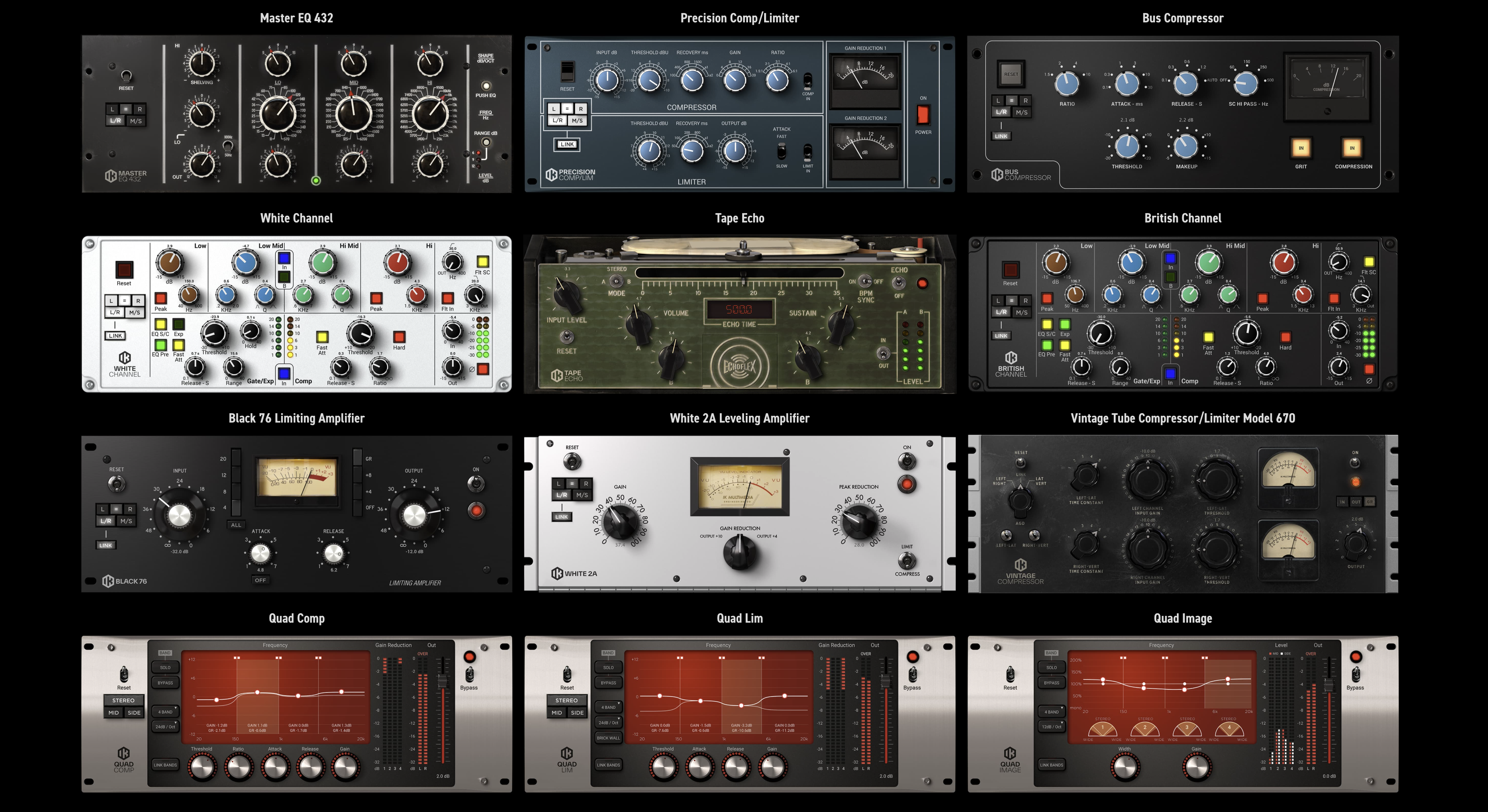Open the 4 BAND dropdown on Quad Lim
This screenshot has height=812, width=1488.
pos(608,707)
